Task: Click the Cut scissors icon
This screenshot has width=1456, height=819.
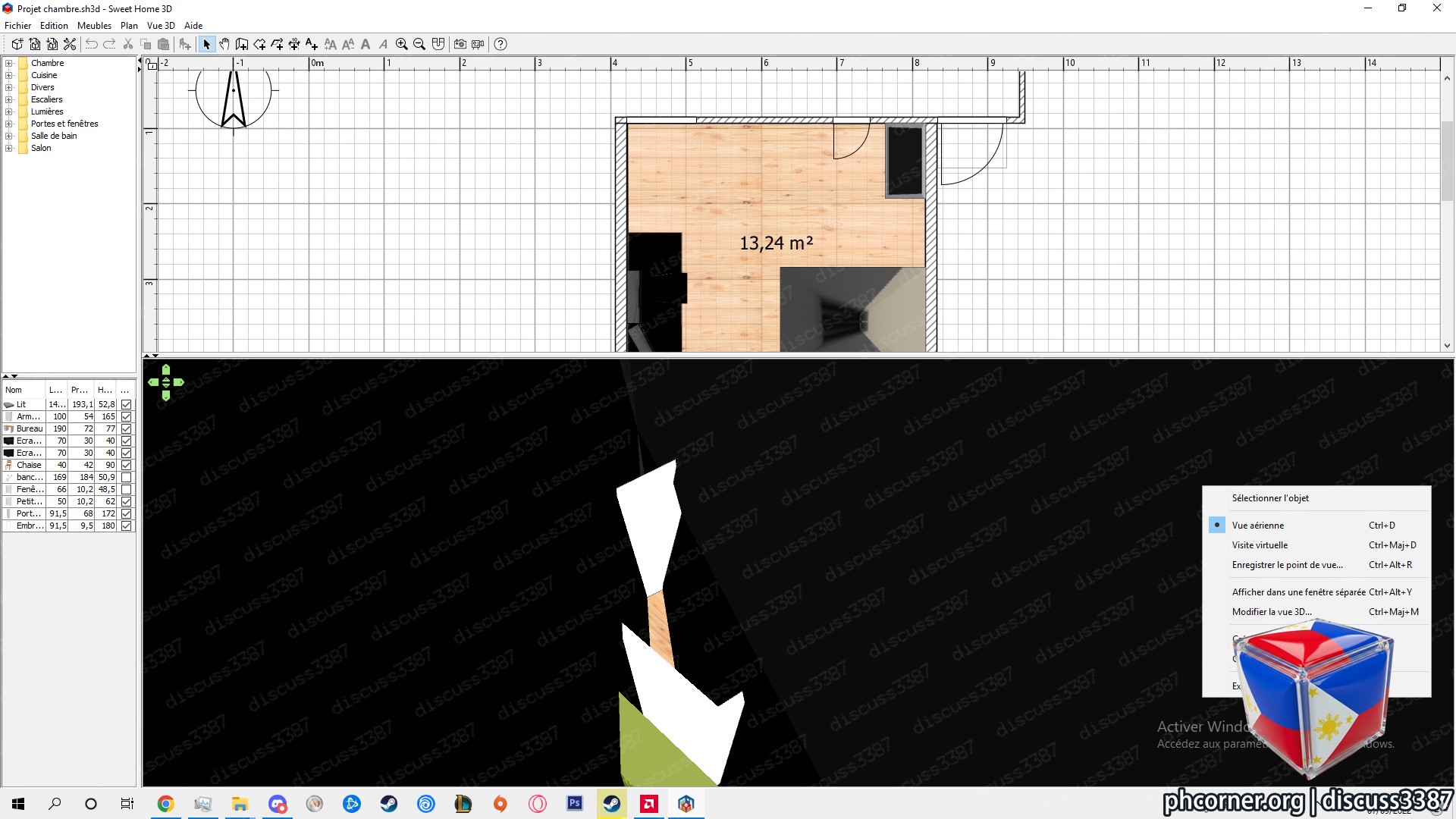Action: click(x=128, y=44)
